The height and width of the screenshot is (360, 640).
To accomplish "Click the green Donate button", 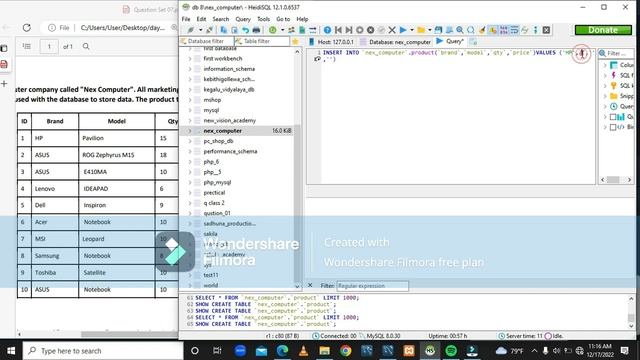I will pos(603,30).
